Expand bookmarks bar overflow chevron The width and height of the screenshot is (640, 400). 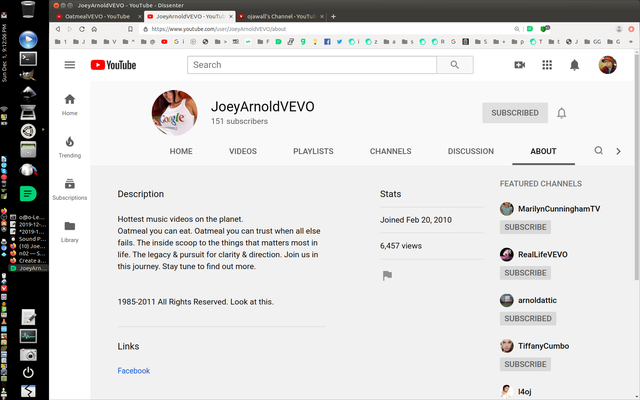(631, 42)
